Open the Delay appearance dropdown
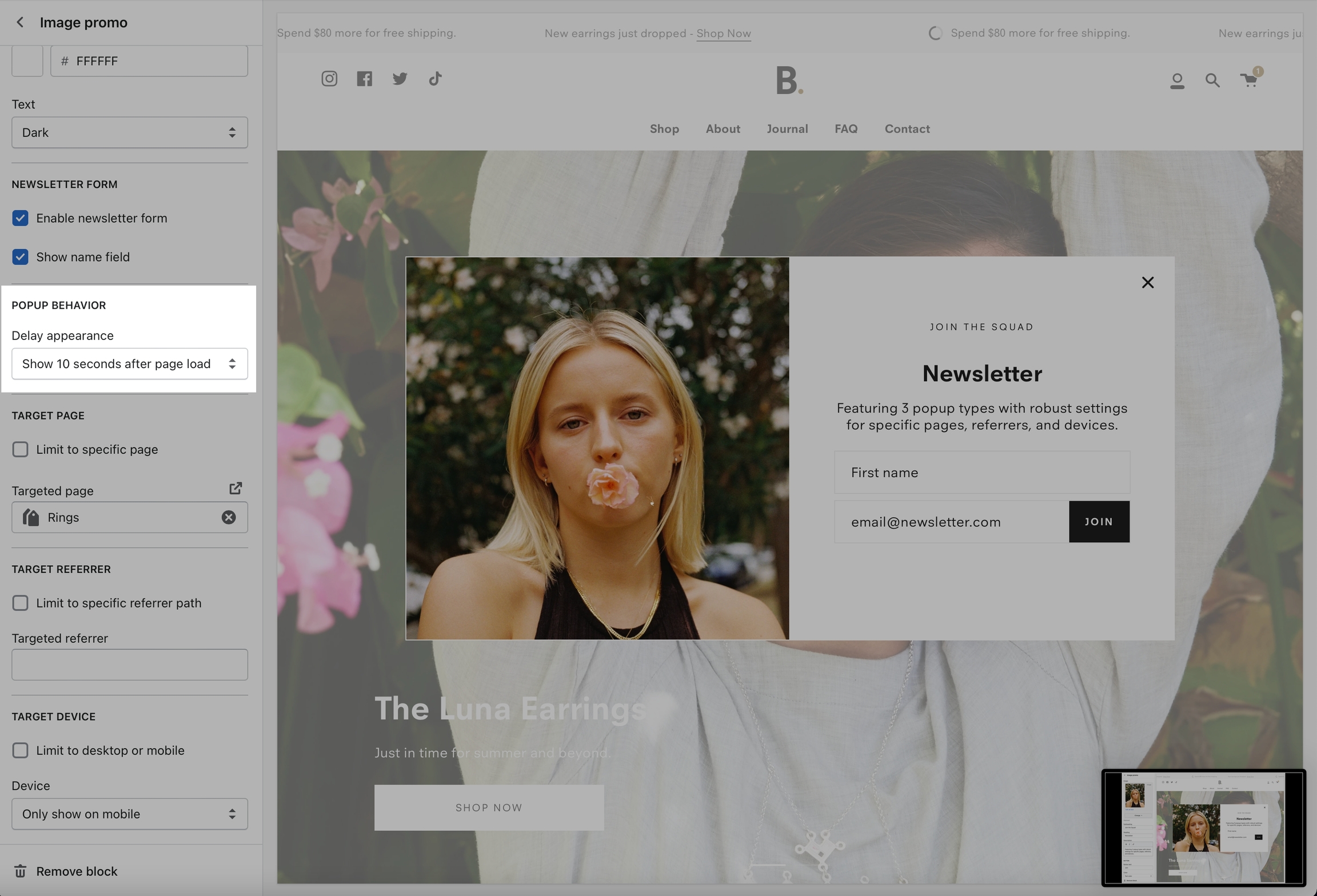1317x896 pixels. (x=130, y=364)
